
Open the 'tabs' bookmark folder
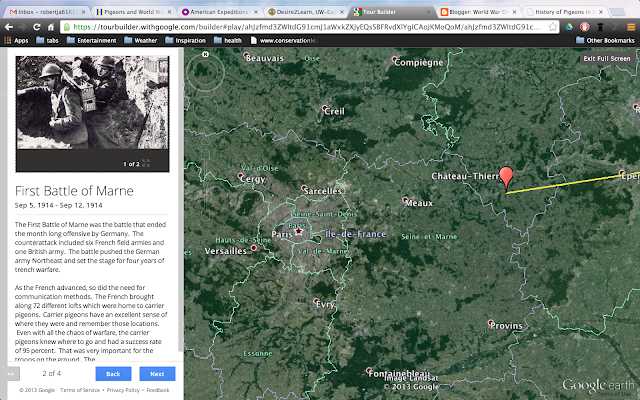tap(47, 40)
